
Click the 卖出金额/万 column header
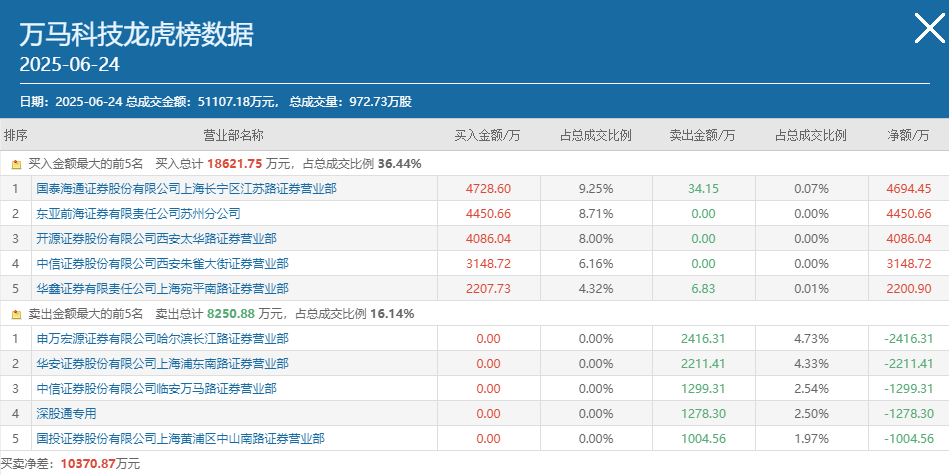point(703,135)
